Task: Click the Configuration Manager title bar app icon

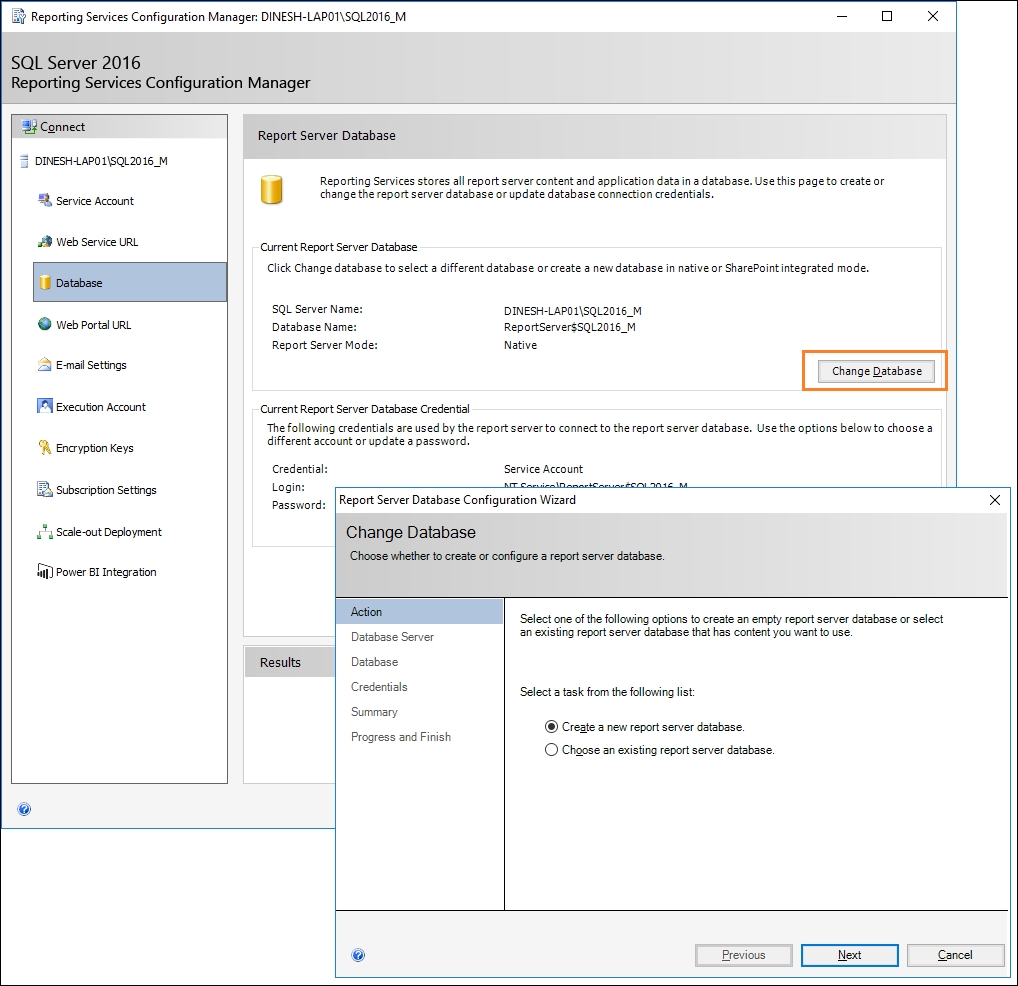Action: point(19,16)
